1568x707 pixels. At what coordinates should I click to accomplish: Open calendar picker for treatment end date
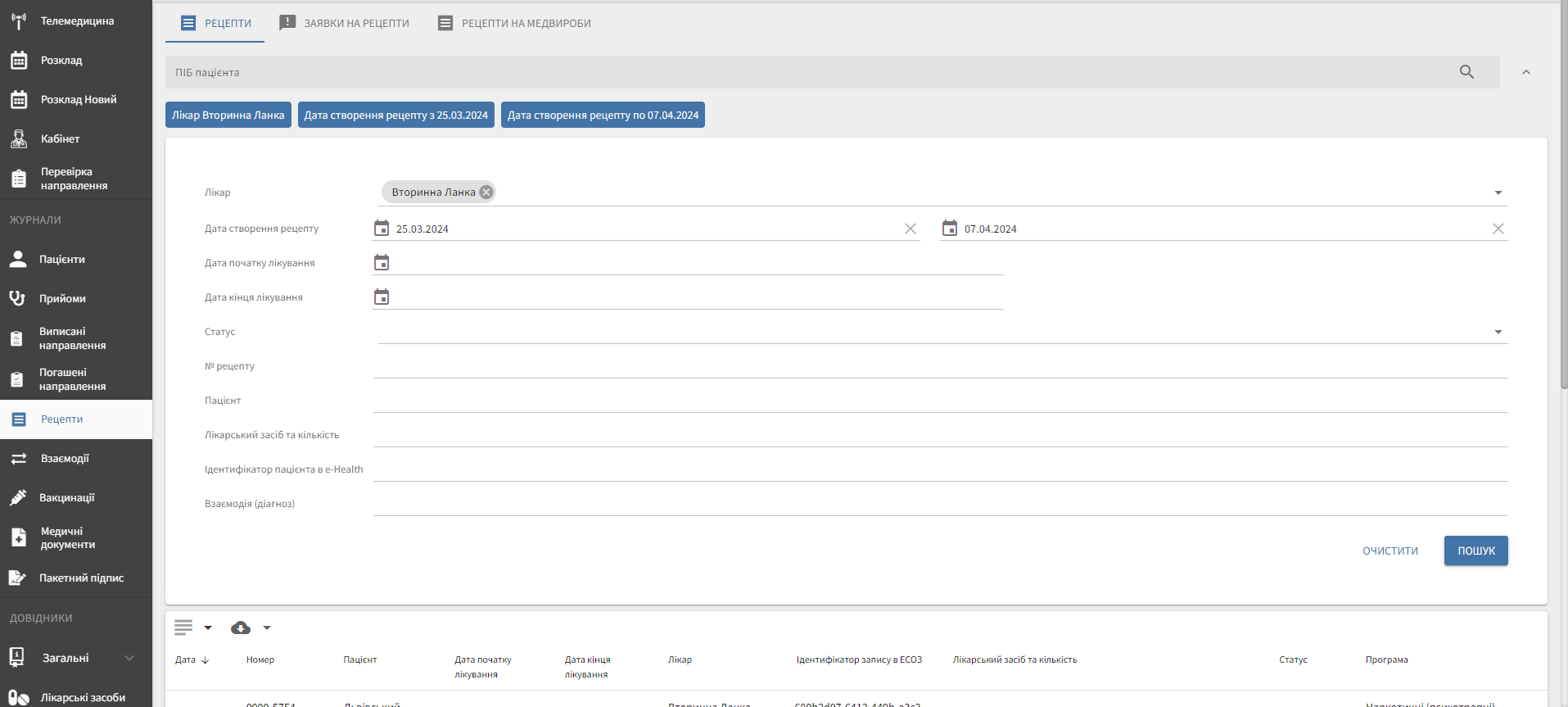pyautogui.click(x=382, y=297)
